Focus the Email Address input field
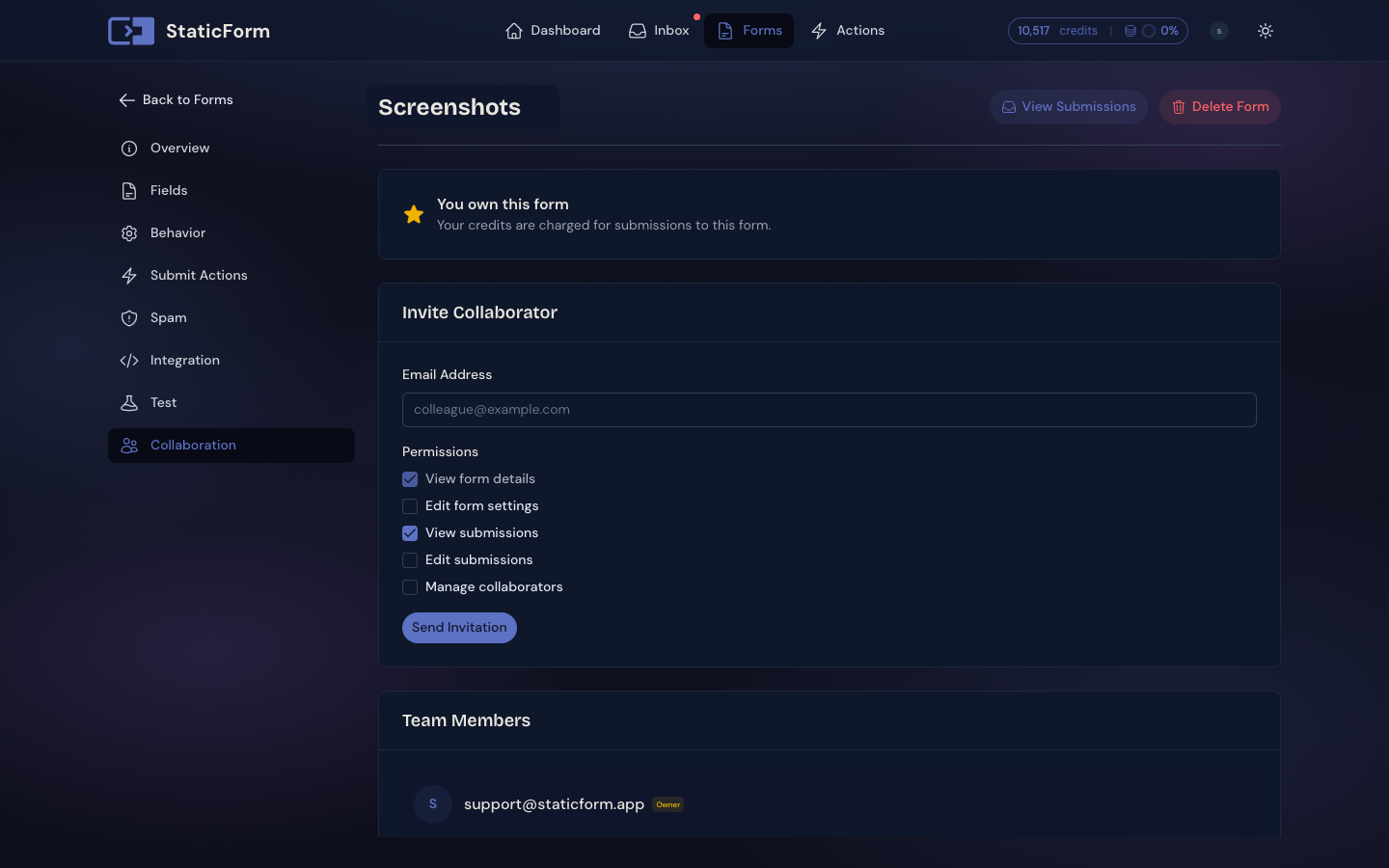 click(830, 410)
